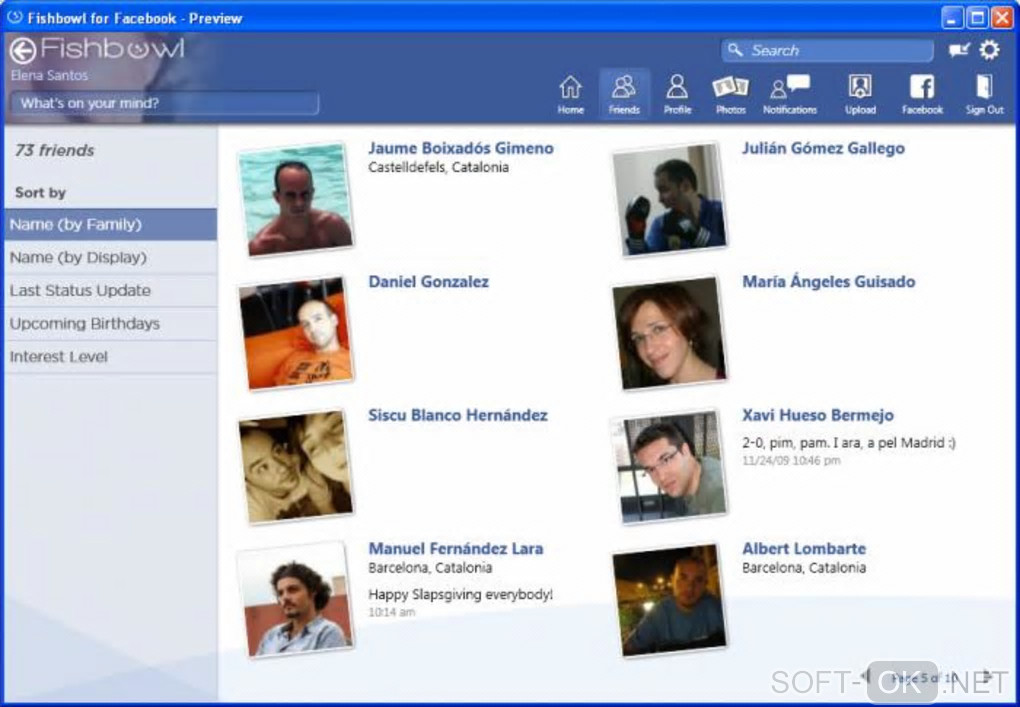Sort friends by Interest Level
Image resolution: width=1020 pixels, height=707 pixels.
click(x=110, y=357)
